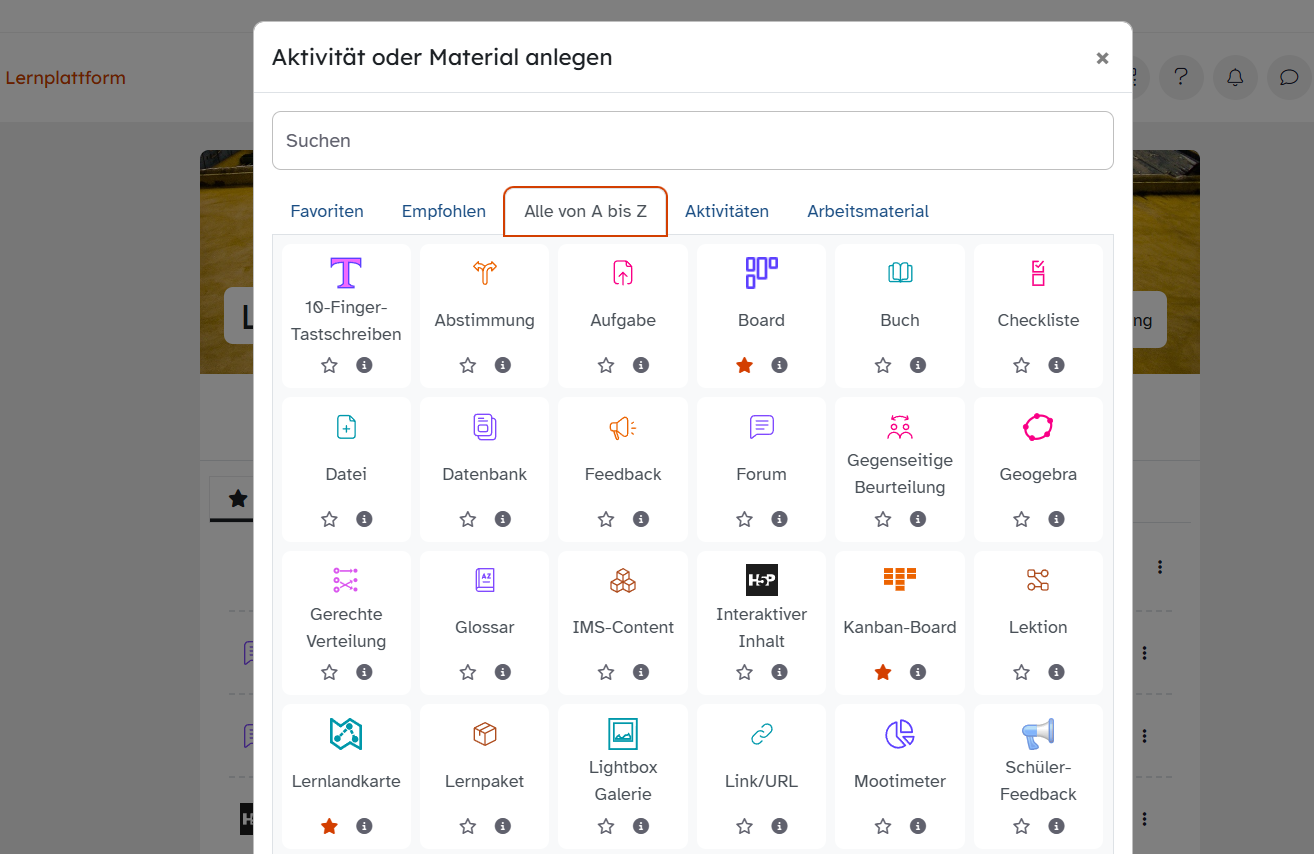
Task: Choose the Feedback megaphone icon
Action: [x=623, y=427]
